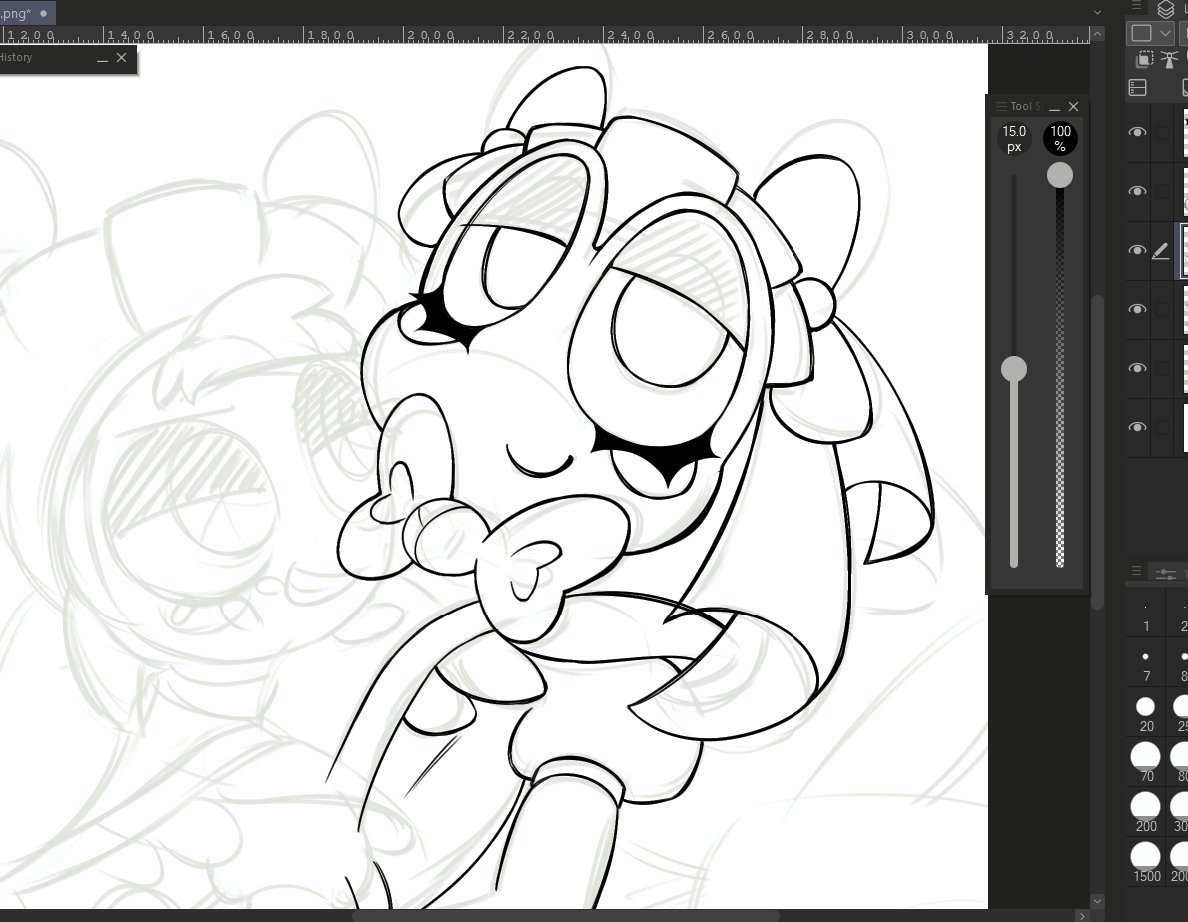Screen dimensions: 1188x922
Task: Close the History panel
Action: pos(121,58)
